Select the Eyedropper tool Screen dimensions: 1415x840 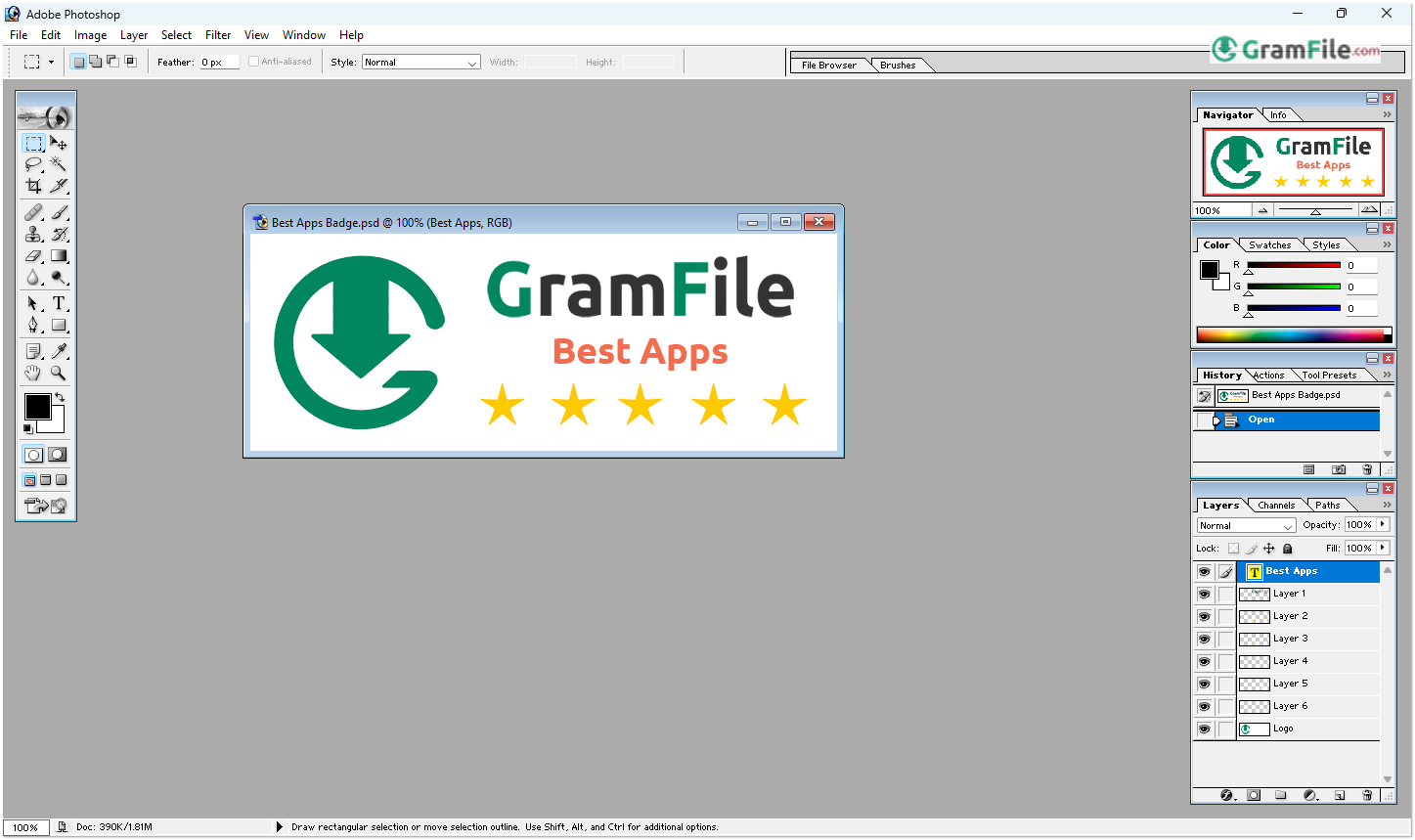click(59, 351)
